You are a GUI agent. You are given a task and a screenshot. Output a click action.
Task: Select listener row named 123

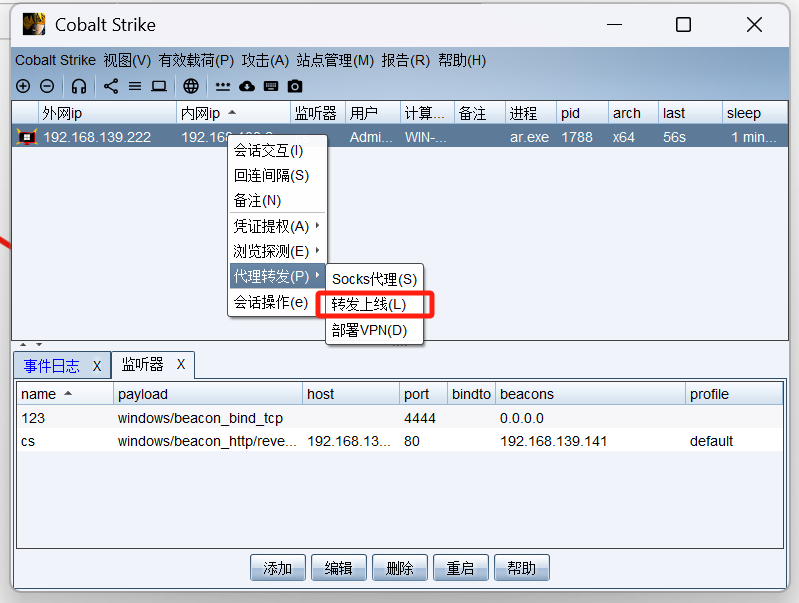pyautogui.click(x=400, y=418)
